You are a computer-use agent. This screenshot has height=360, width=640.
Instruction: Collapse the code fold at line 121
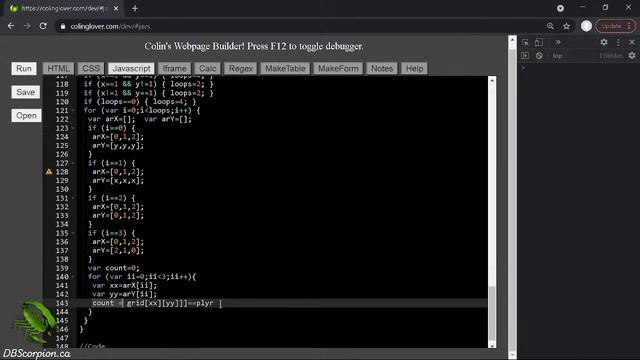[x=73, y=111]
